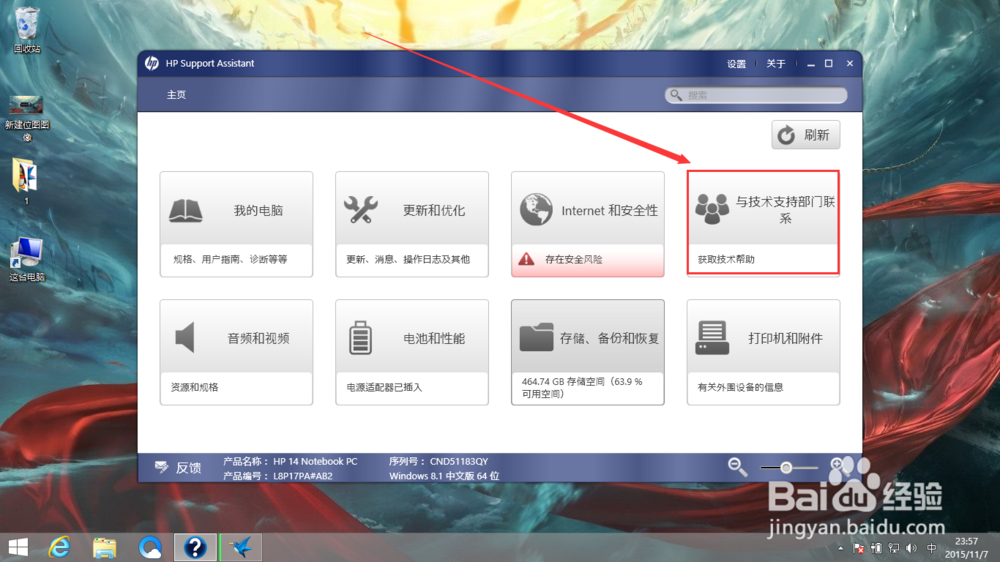
Task: Open the Internet 和安全性 tile label
Action: coord(609,211)
